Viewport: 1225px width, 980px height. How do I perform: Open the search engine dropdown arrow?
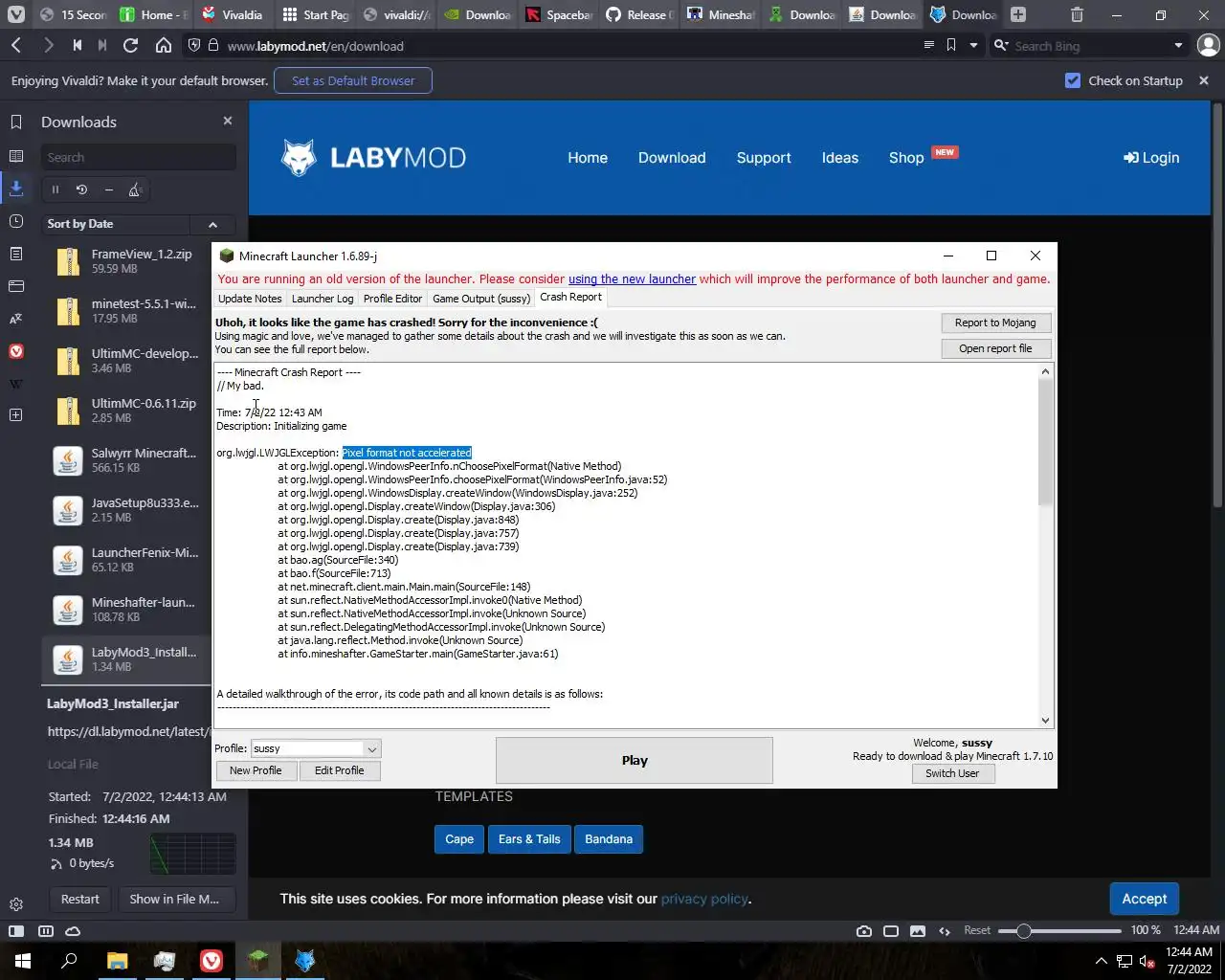pos(1178,45)
